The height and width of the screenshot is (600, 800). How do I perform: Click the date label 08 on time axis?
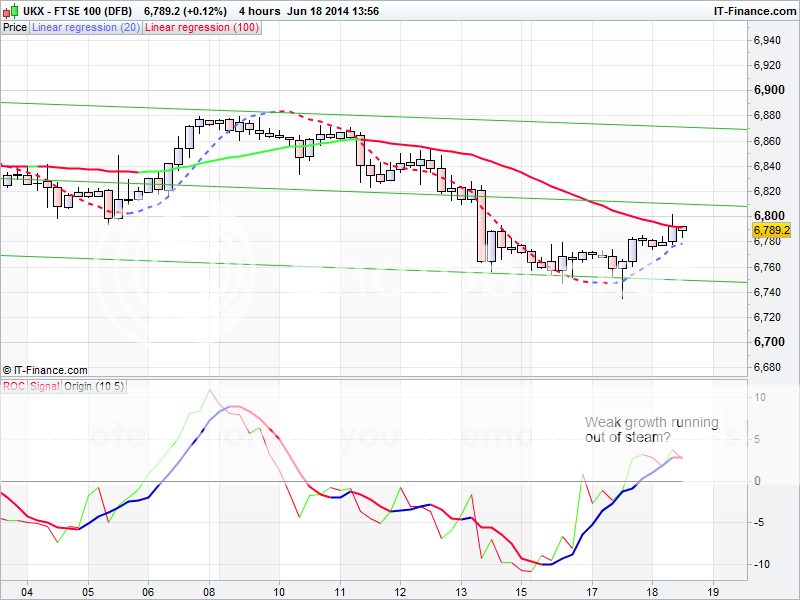click(x=209, y=592)
